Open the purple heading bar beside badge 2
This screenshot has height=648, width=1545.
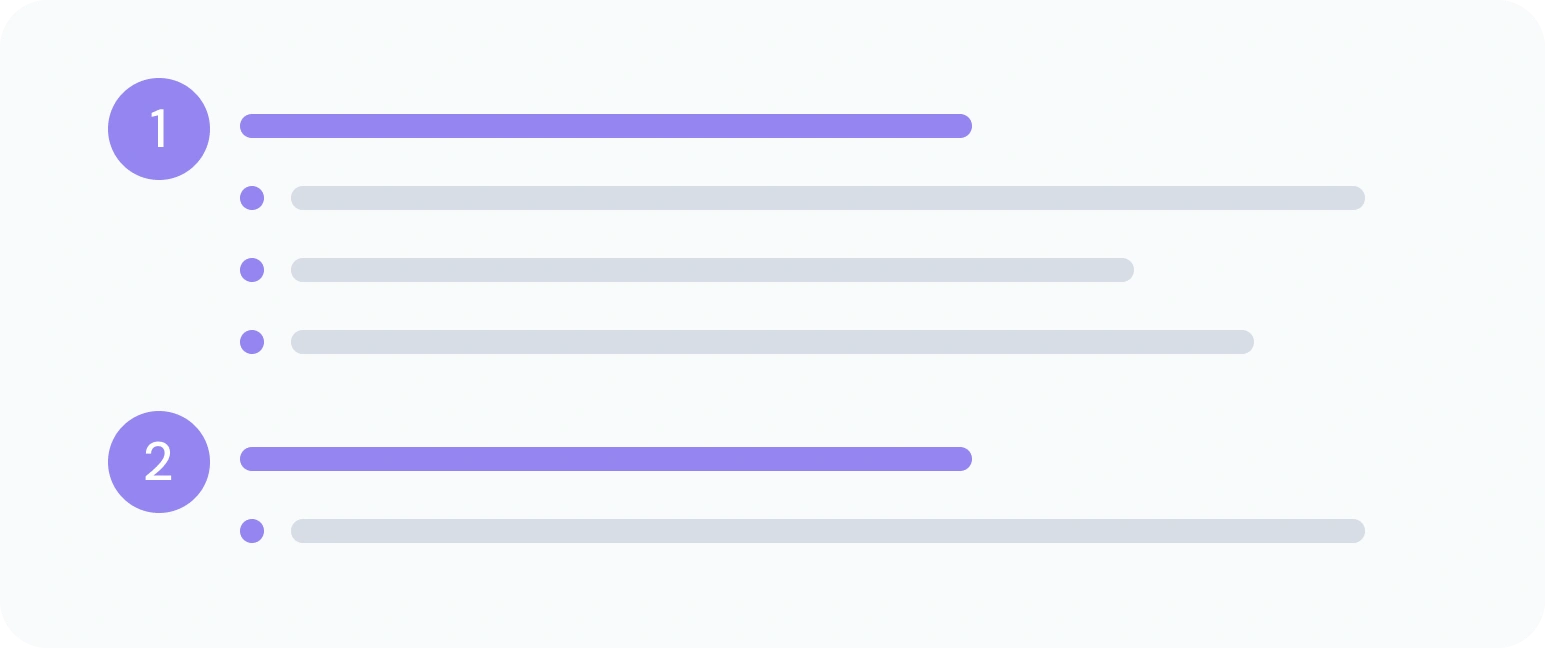coord(606,459)
